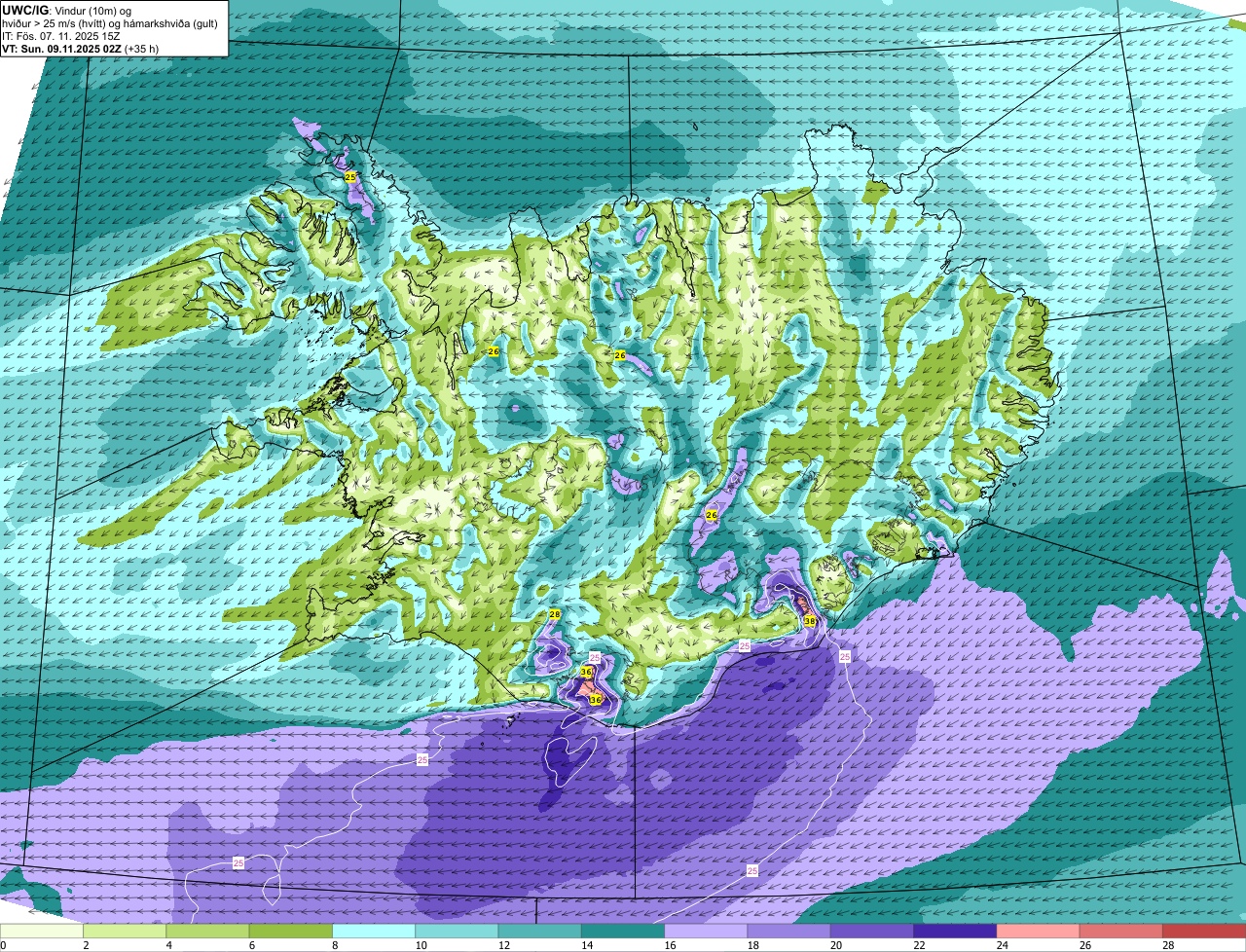The image size is (1246, 952).
Task: Click the legend scale number 4
Action: pos(168,945)
